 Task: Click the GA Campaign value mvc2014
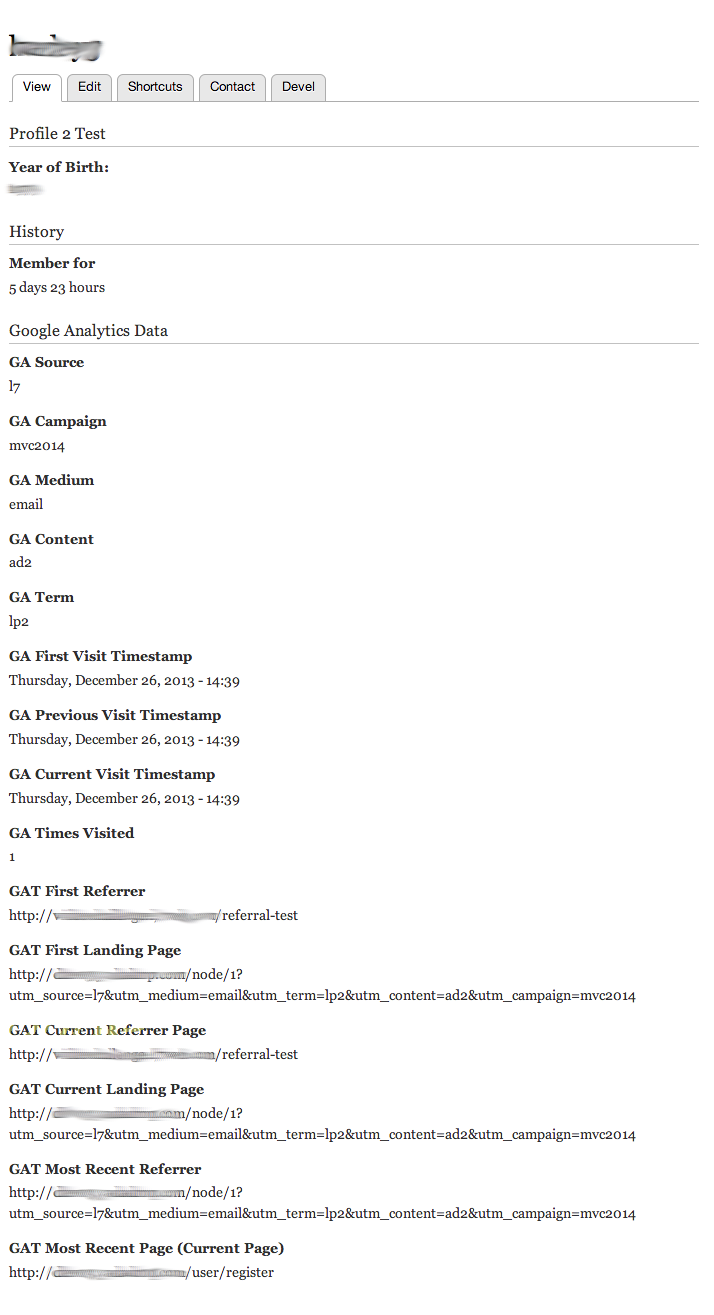pyautogui.click(x=37, y=446)
